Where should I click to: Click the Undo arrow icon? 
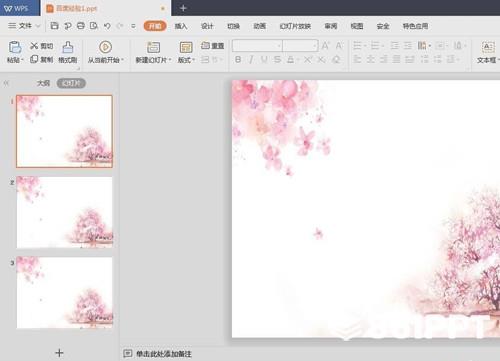point(107,26)
